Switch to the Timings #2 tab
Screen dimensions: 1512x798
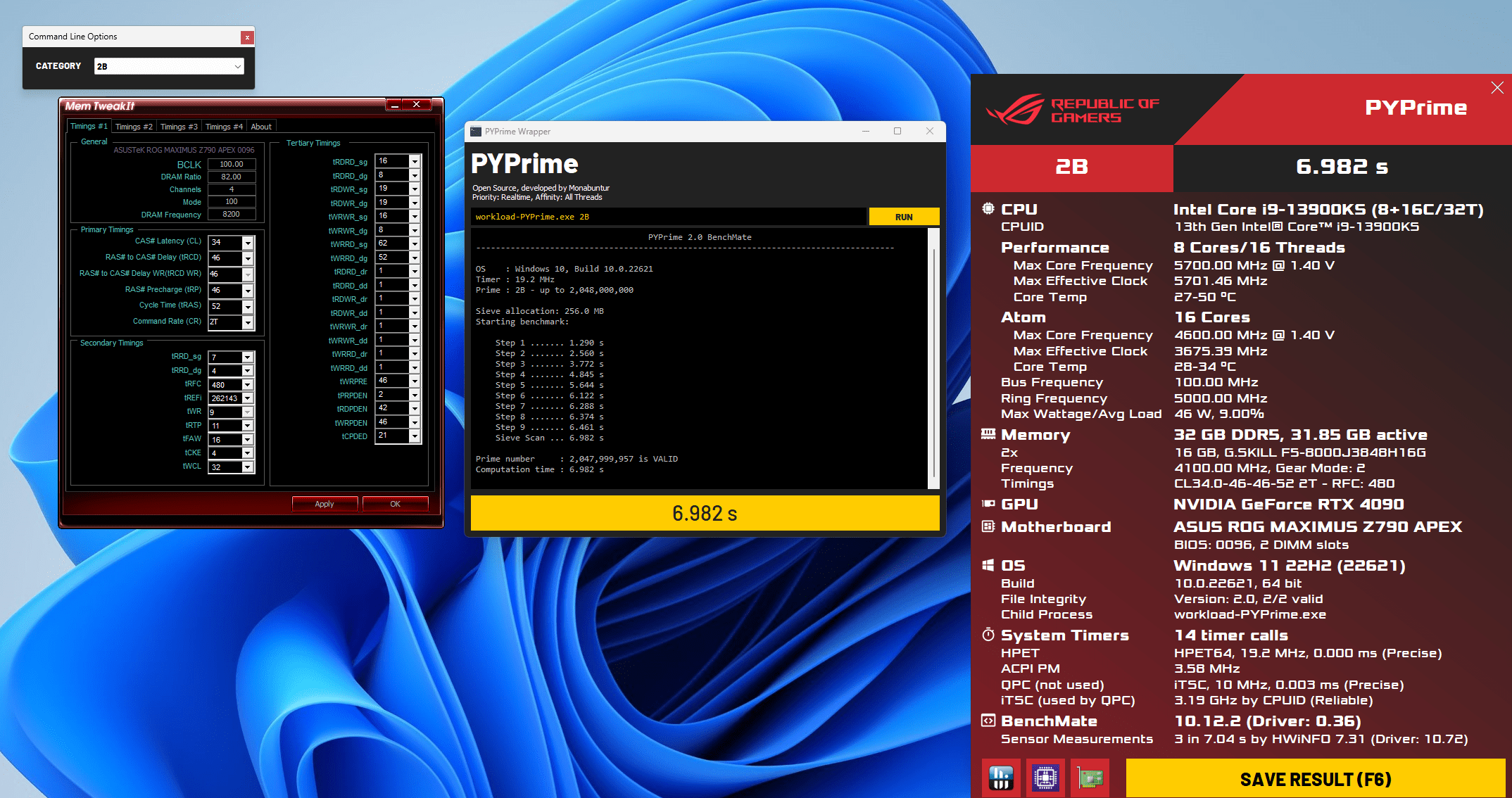point(134,127)
